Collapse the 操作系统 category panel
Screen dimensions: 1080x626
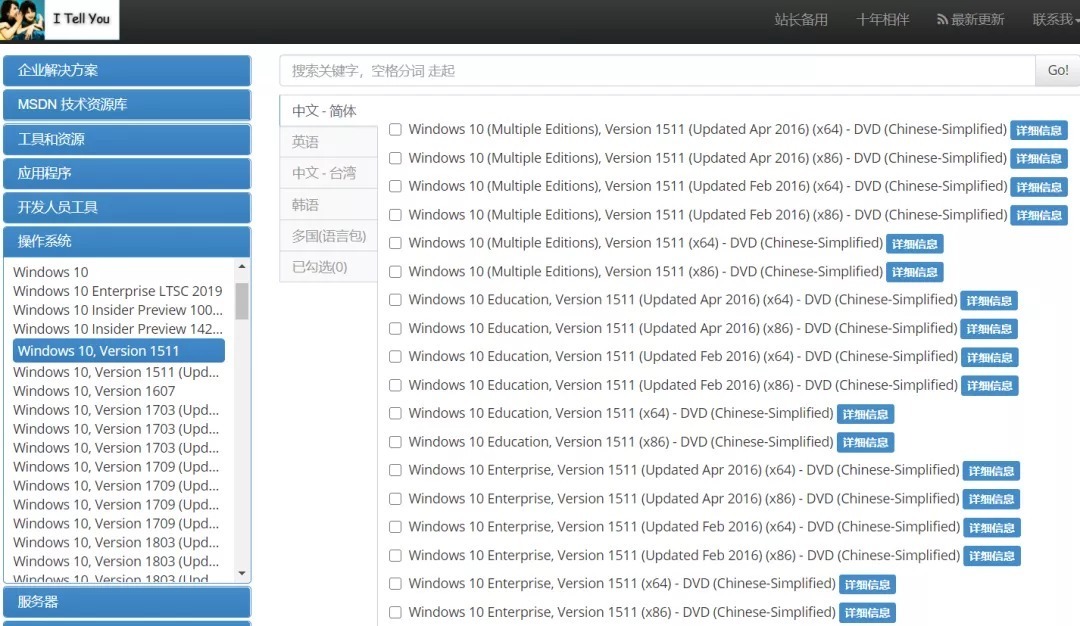point(126,241)
